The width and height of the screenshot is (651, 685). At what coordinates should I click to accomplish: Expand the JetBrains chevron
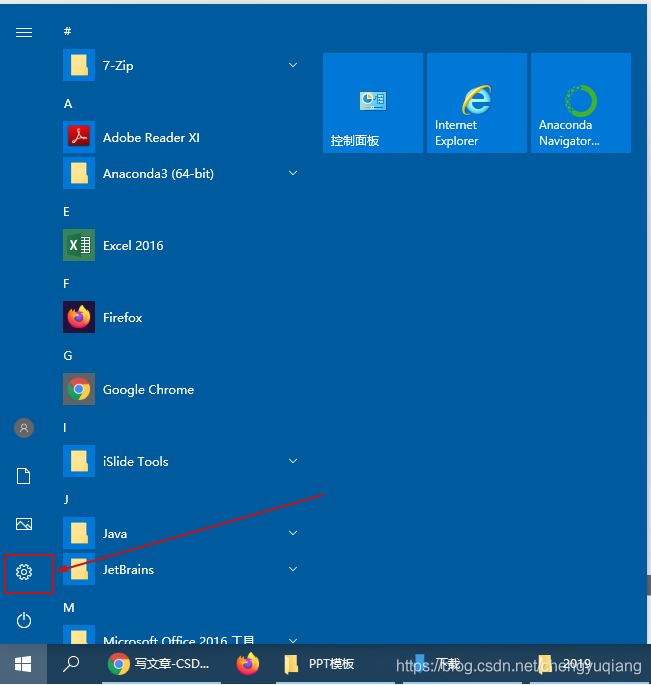pos(293,569)
